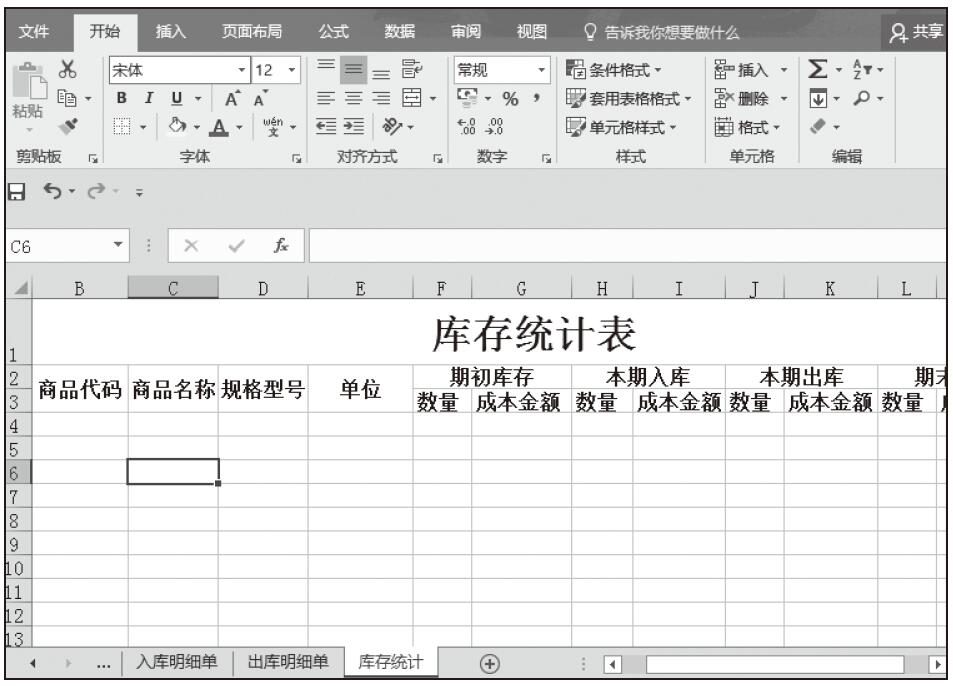Image resolution: width=953 pixels, height=686 pixels.
Task: Toggle Bold formatting
Action: pyautogui.click(x=122, y=98)
